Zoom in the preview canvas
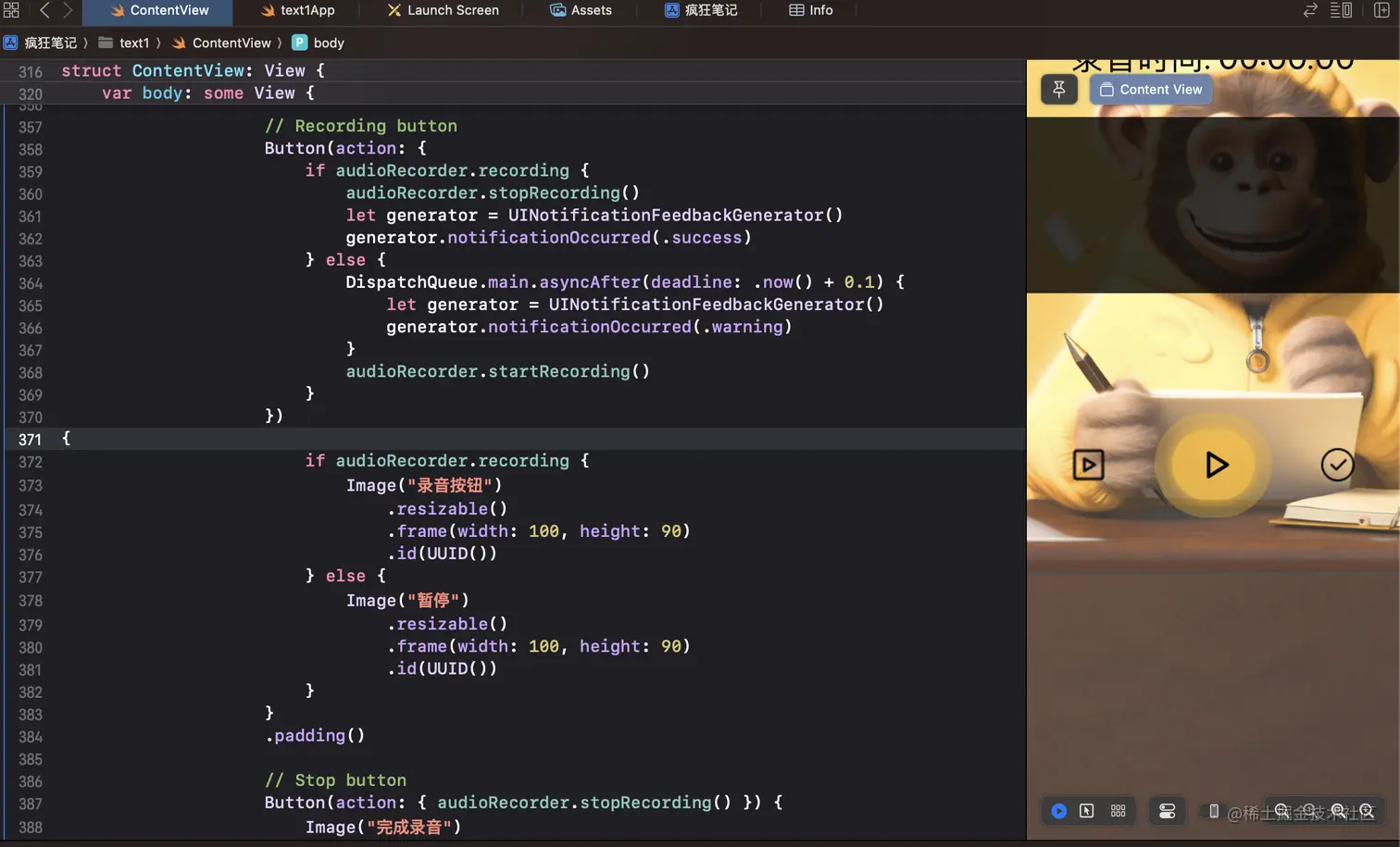 tap(1367, 811)
